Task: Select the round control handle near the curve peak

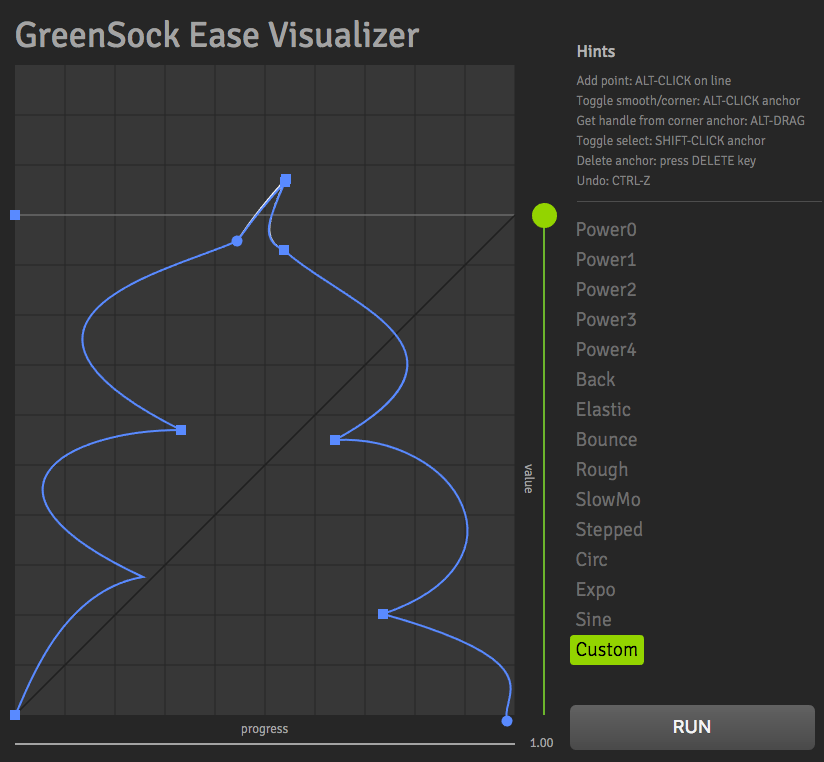Action: point(237,240)
